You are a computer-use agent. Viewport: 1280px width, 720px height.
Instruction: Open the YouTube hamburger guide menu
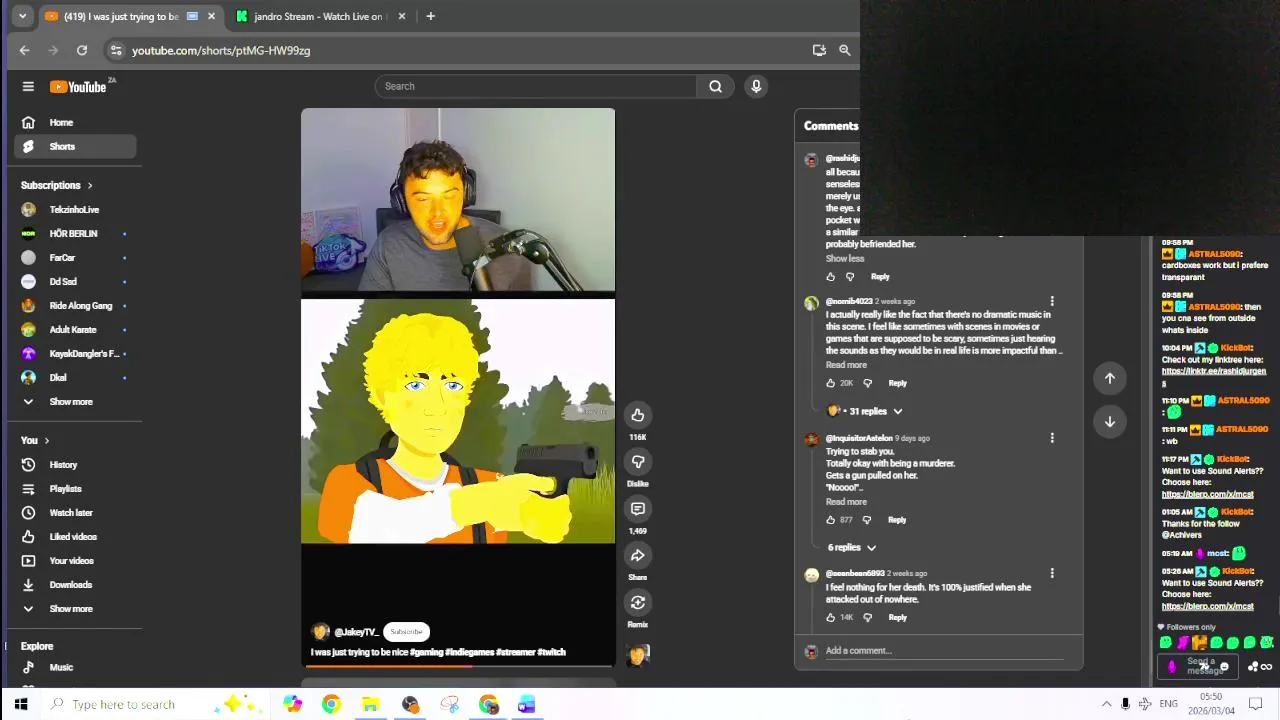click(28, 86)
